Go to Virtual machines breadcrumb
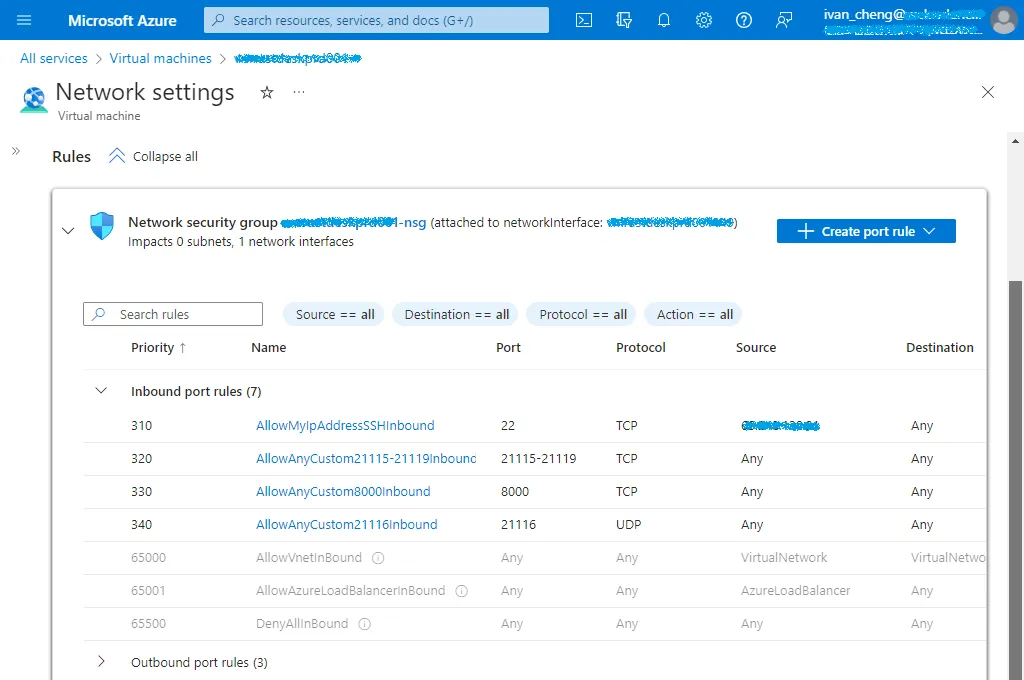The height and width of the screenshot is (680, 1024). tap(161, 58)
